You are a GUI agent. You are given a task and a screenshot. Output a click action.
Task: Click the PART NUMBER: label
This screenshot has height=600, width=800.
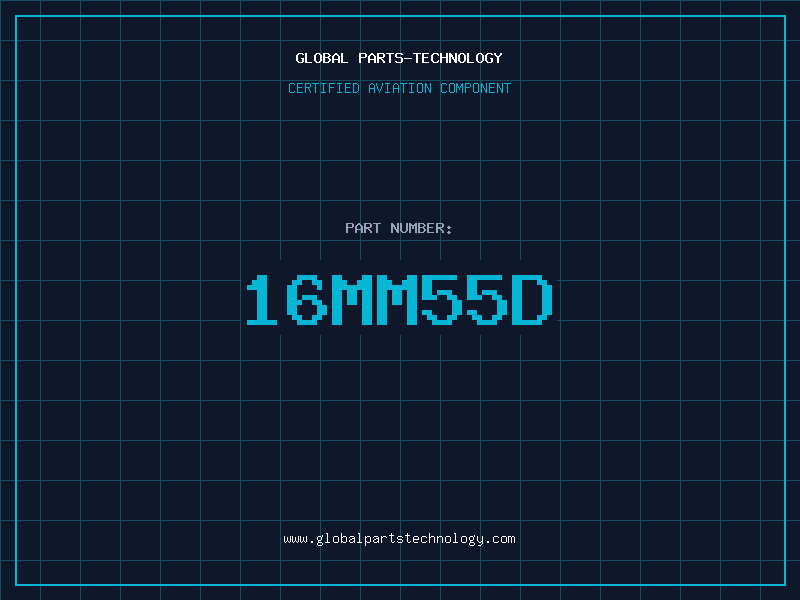click(398, 228)
